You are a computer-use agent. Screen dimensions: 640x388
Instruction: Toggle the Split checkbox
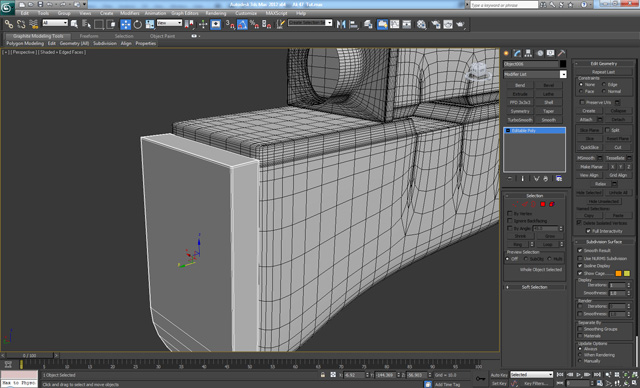607,130
